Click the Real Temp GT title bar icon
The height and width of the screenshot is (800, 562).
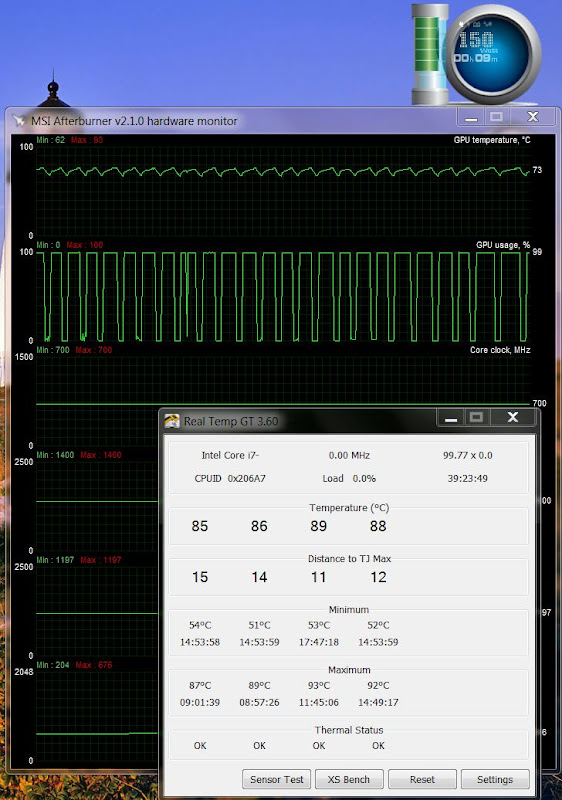tap(172, 421)
